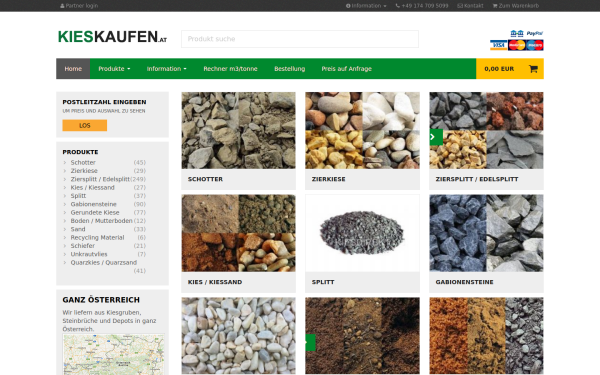Select the Home menu item
The height and width of the screenshot is (375, 600).
(73, 69)
